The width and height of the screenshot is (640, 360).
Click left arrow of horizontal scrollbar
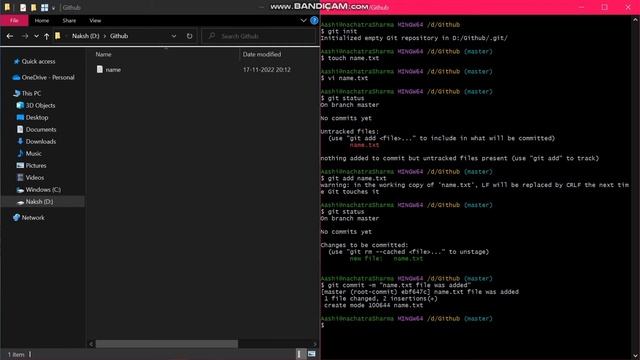(91, 344)
